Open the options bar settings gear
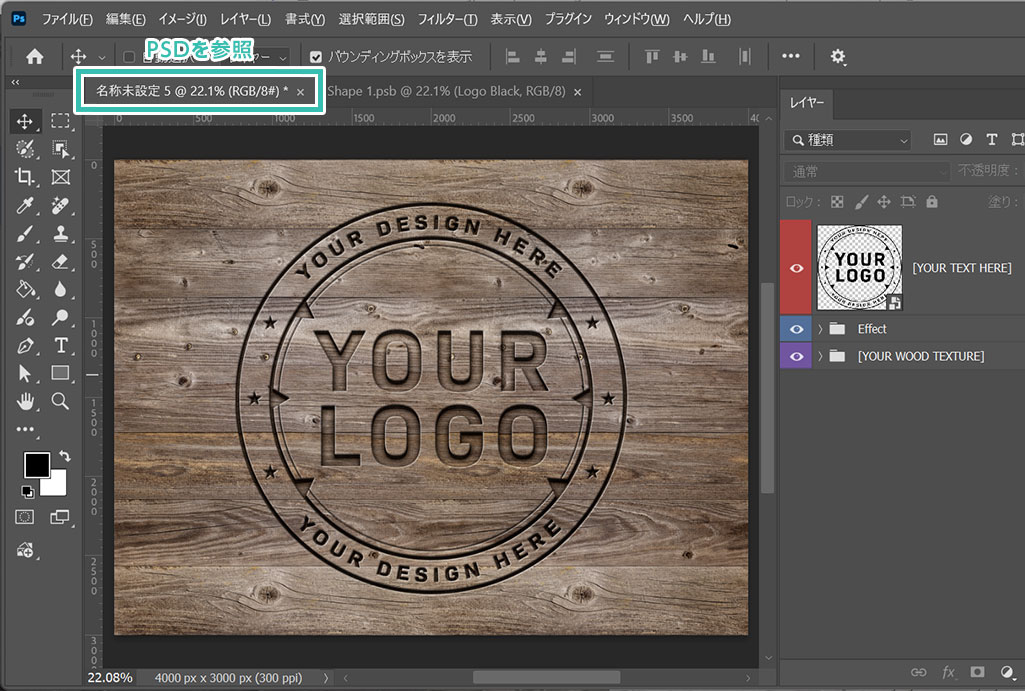Image resolution: width=1025 pixels, height=691 pixels. tap(838, 57)
